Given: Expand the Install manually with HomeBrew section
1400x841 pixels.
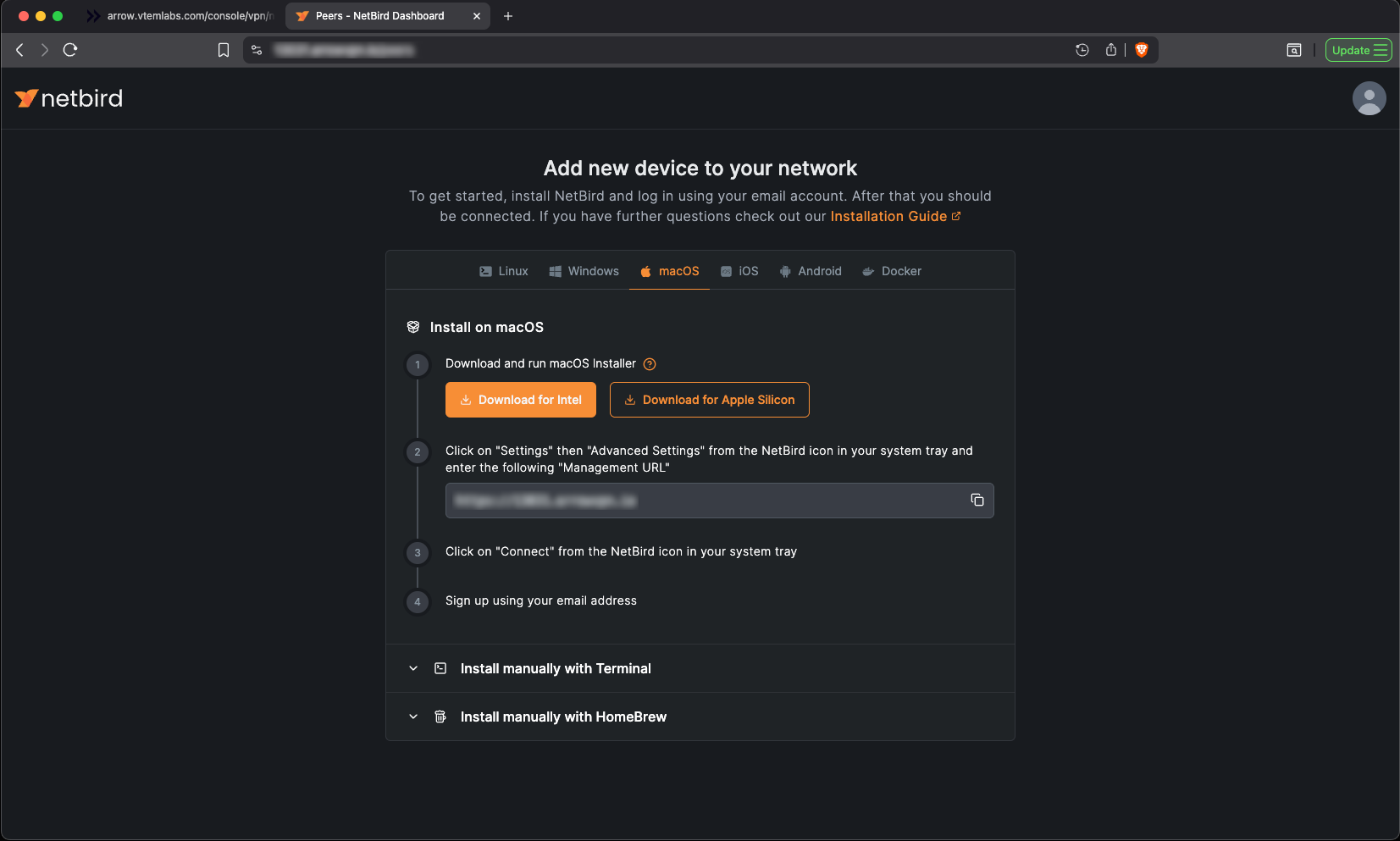Looking at the screenshot, I should coord(562,717).
